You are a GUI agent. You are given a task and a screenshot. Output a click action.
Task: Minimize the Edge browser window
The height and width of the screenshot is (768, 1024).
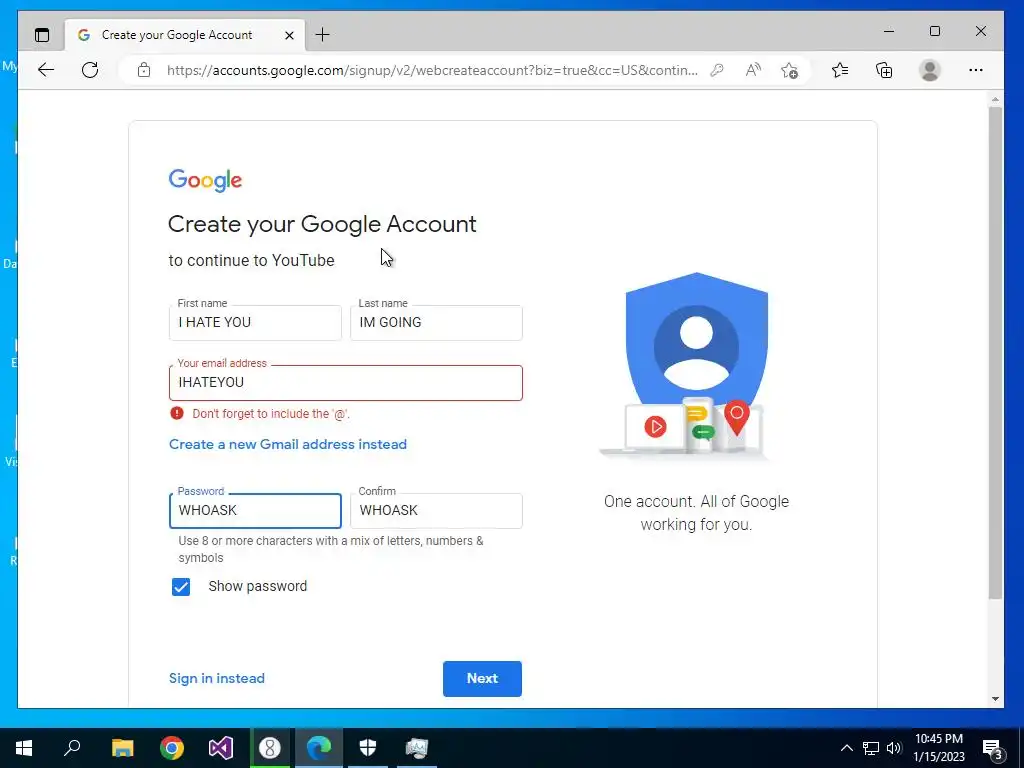coord(889,31)
